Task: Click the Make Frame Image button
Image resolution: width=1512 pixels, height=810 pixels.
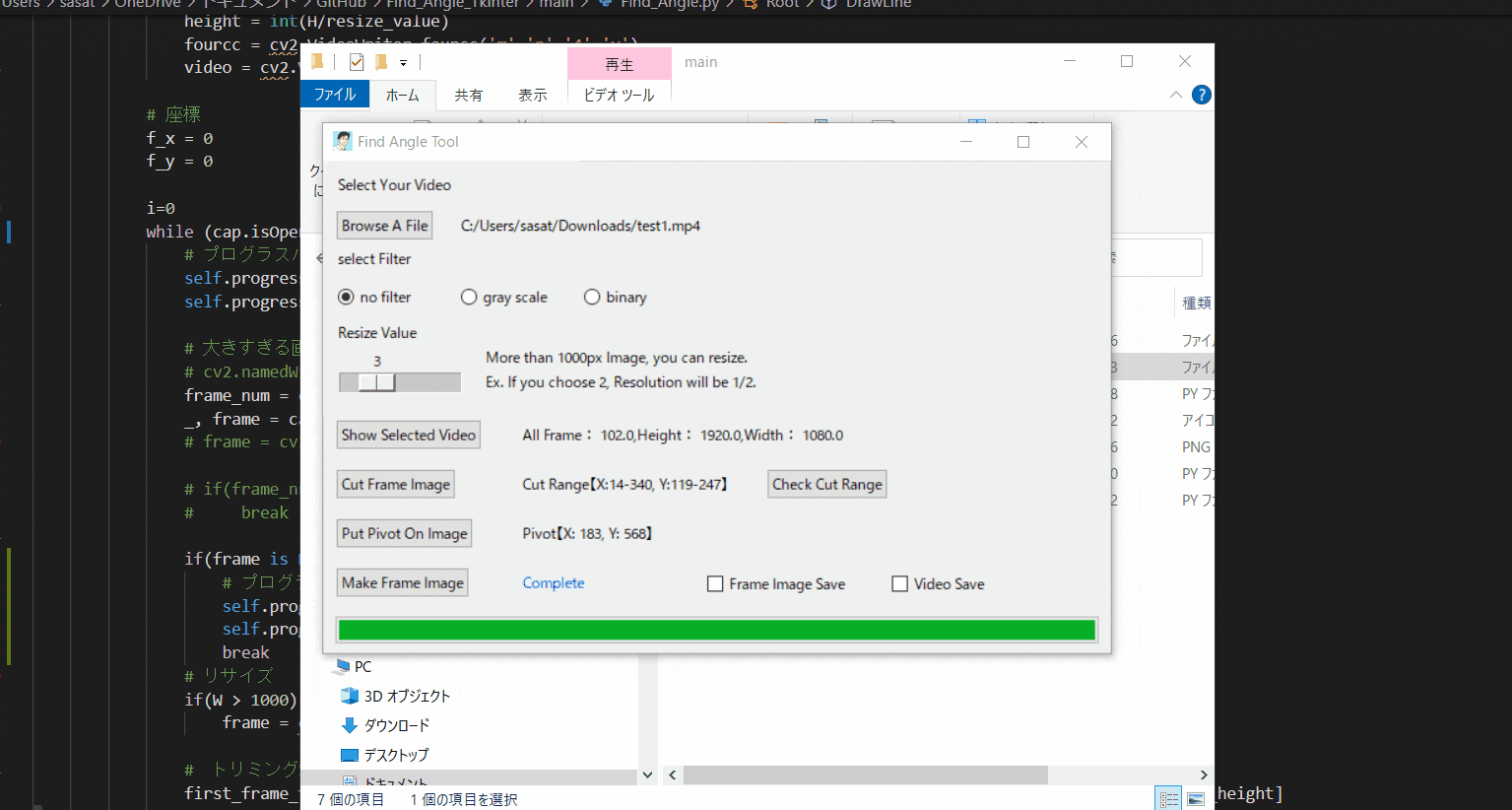Action: click(x=403, y=582)
